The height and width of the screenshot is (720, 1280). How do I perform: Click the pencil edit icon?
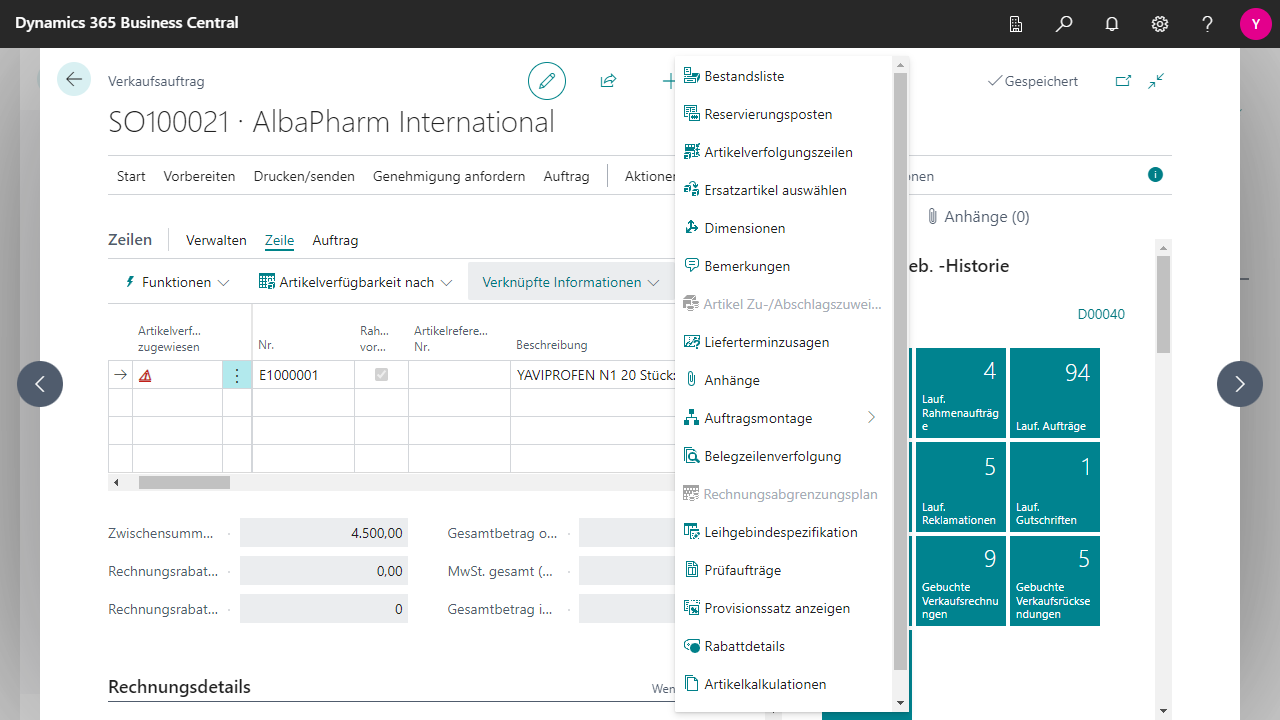(547, 81)
